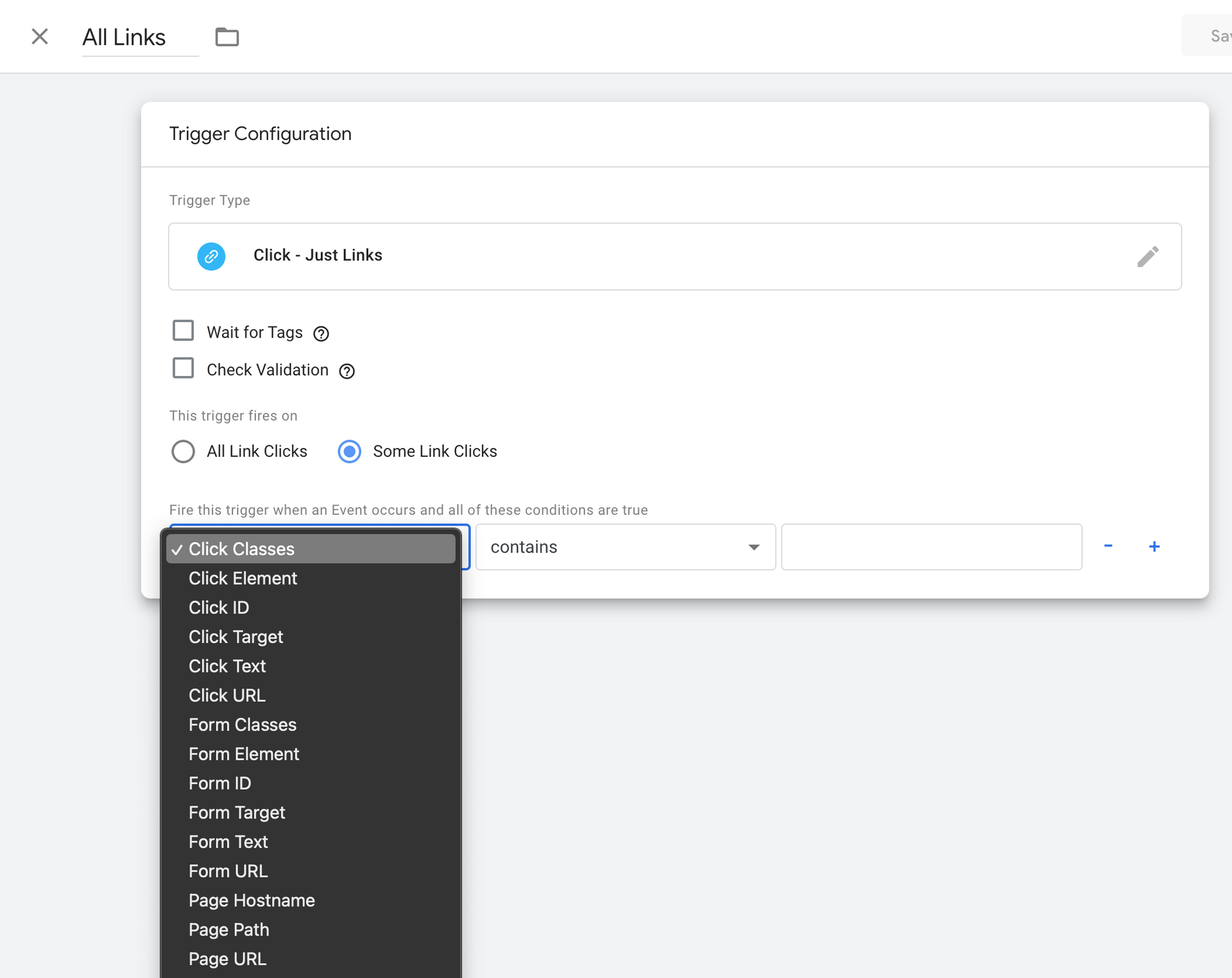Enable the Wait for Tags checkbox

(x=183, y=332)
